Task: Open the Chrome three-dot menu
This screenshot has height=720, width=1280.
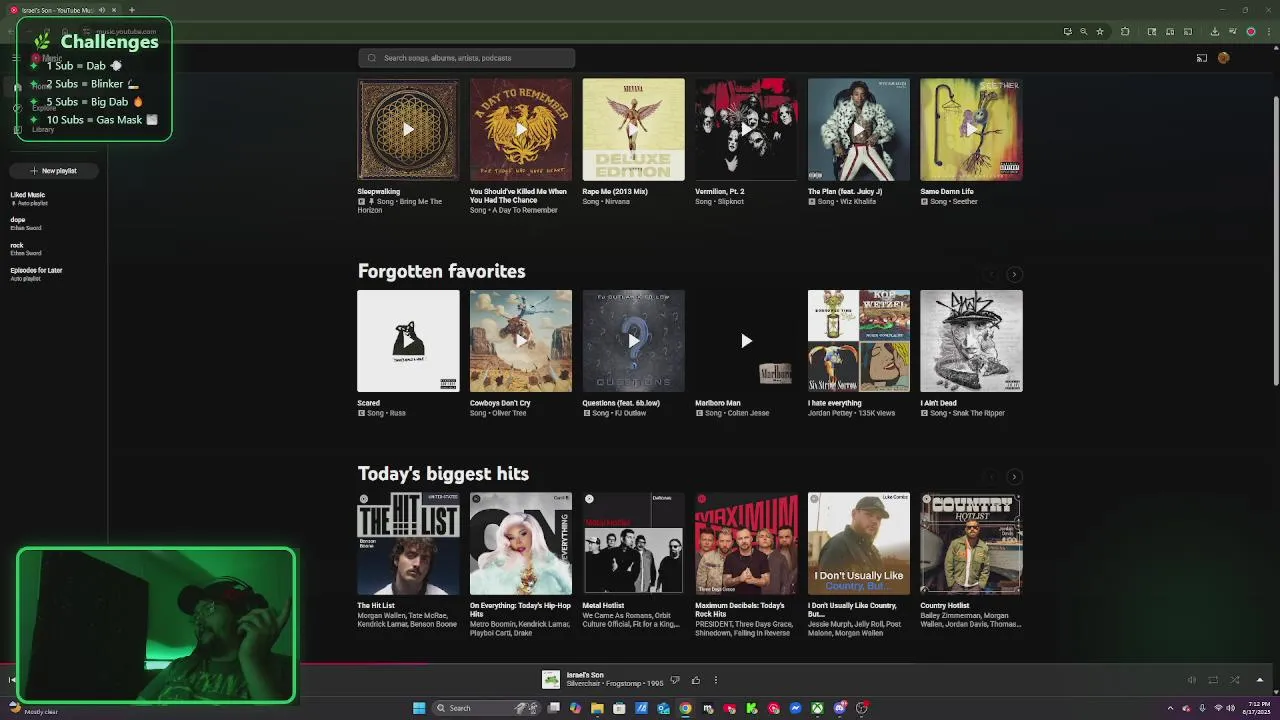Action: point(1268,32)
